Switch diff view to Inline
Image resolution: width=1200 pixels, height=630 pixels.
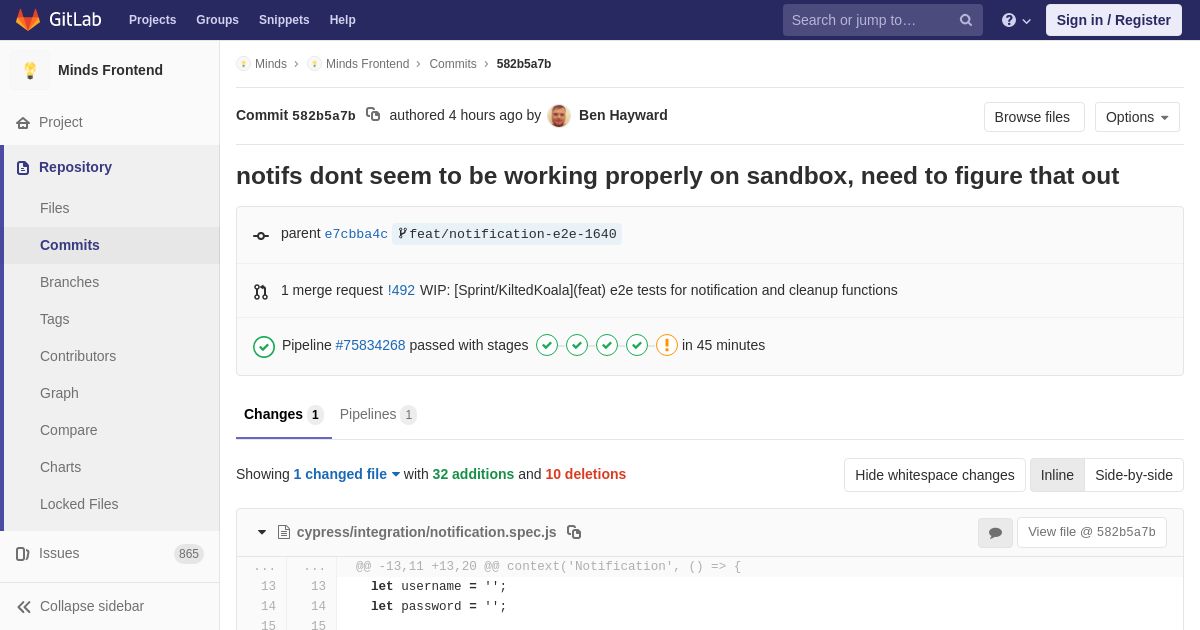(x=1057, y=475)
